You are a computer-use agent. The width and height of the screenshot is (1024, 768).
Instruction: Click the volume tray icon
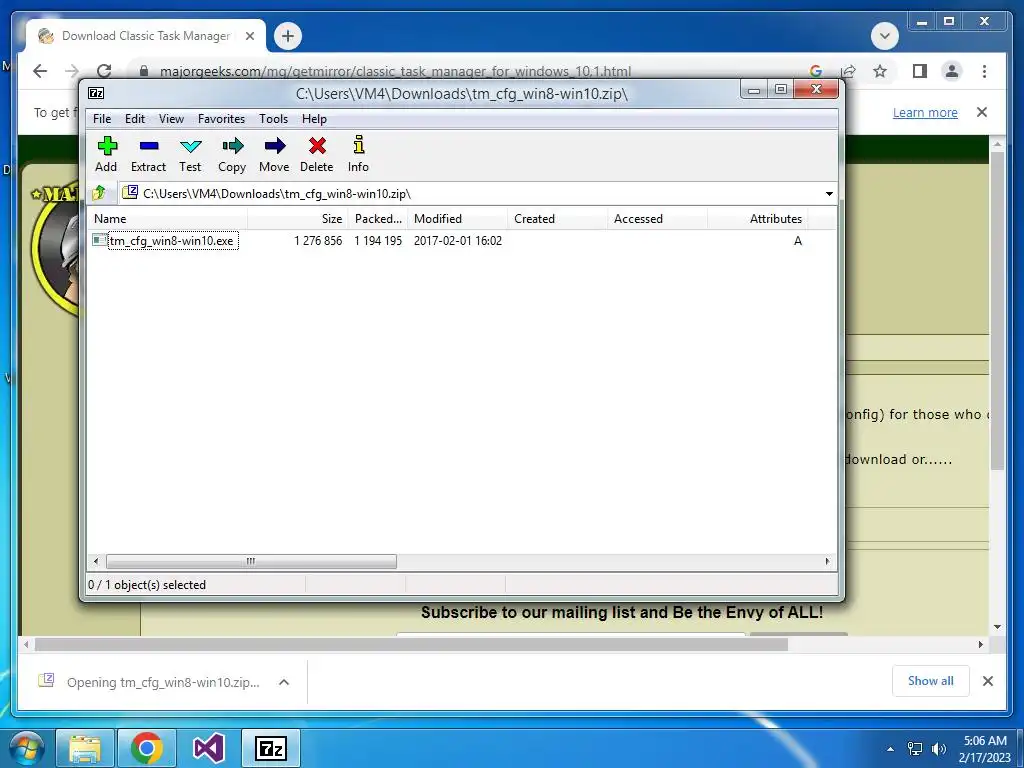coord(939,749)
